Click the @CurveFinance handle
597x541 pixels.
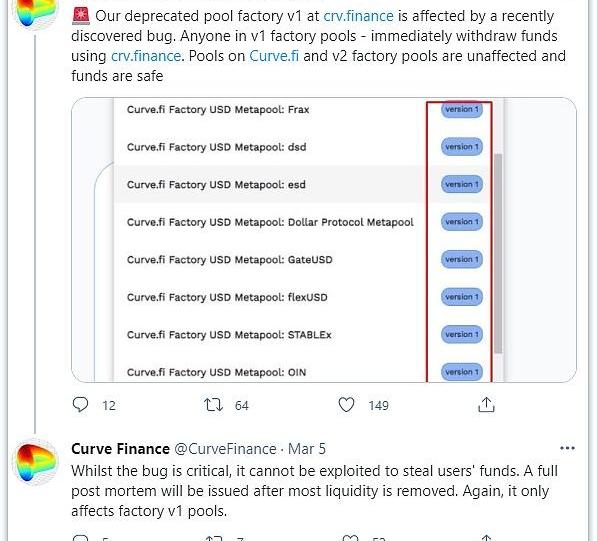[x=225, y=449]
